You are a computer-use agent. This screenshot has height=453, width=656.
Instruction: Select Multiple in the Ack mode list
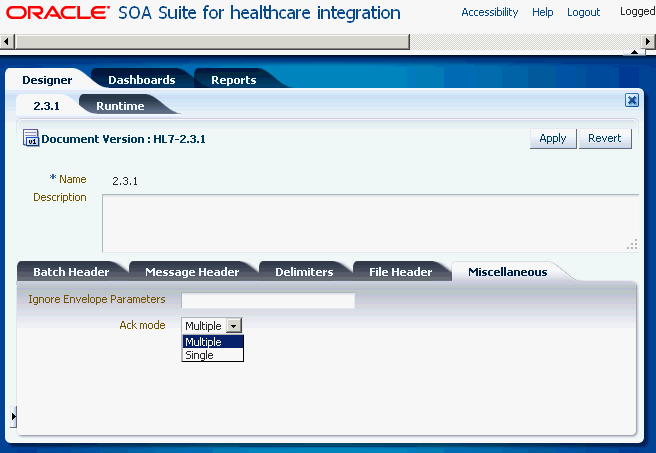click(x=213, y=342)
